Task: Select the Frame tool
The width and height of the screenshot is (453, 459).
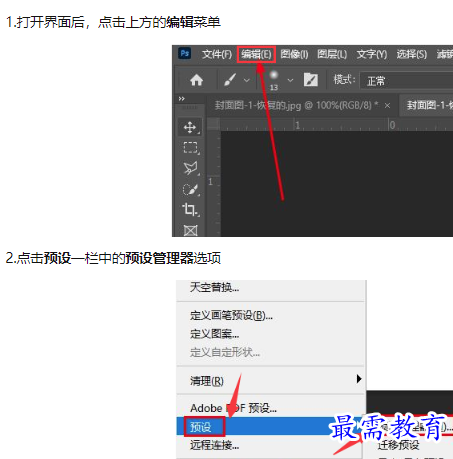Action: [x=190, y=230]
